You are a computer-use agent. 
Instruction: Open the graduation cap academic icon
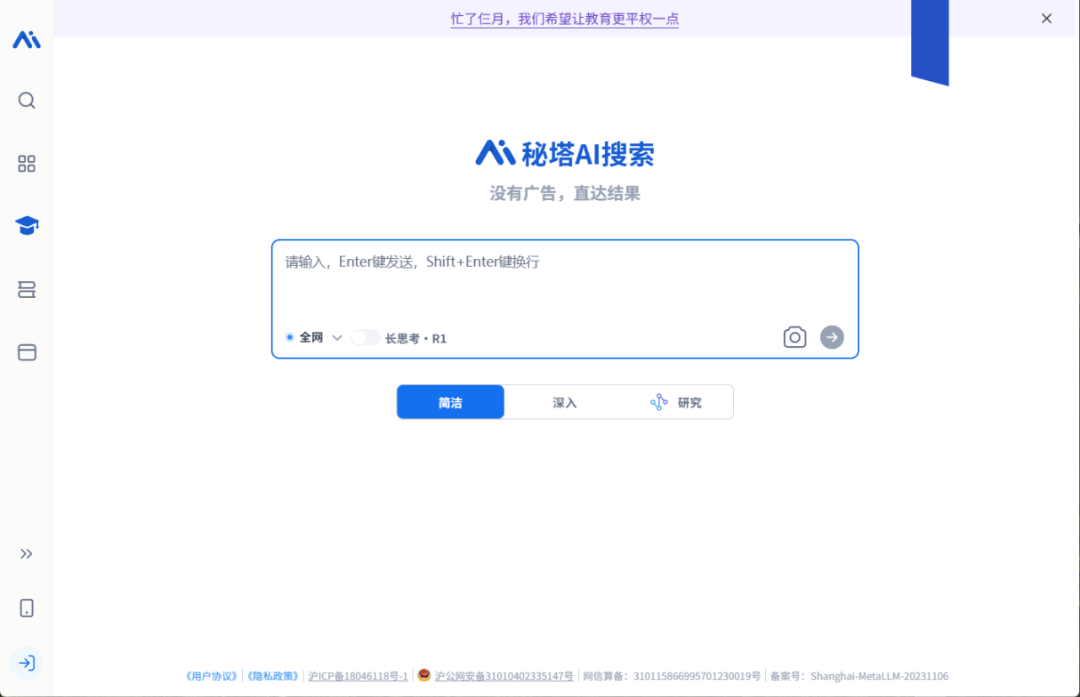(x=27, y=225)
